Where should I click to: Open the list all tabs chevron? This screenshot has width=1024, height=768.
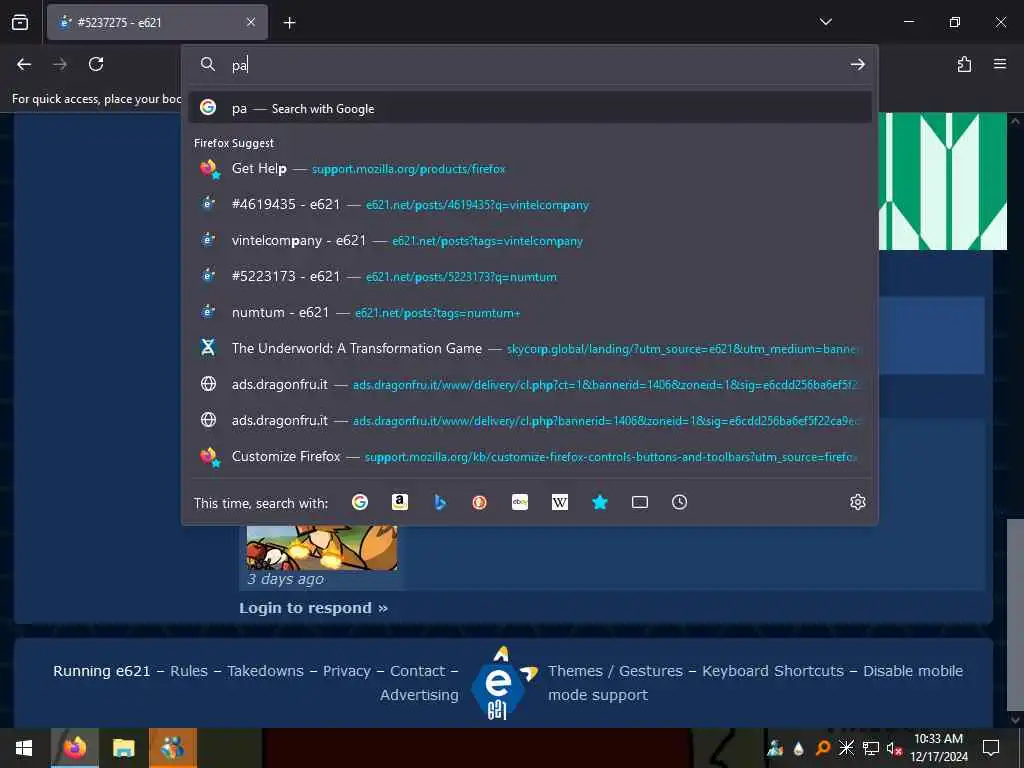(x=825, y=22)
